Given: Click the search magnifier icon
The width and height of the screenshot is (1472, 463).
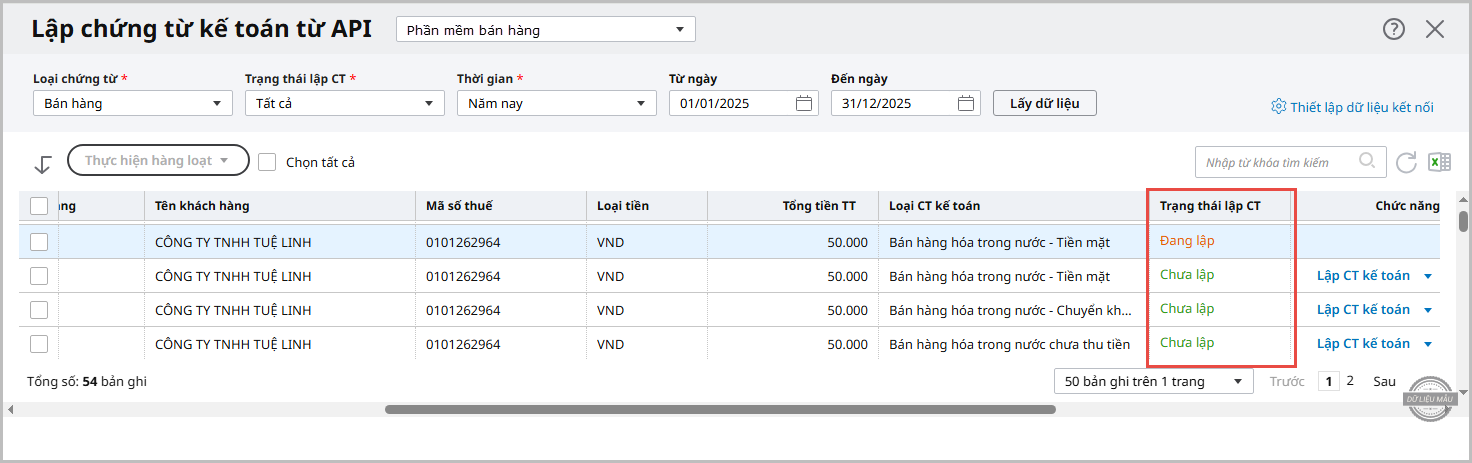Looking at the screenshot, I should [x=1367, y=161].
